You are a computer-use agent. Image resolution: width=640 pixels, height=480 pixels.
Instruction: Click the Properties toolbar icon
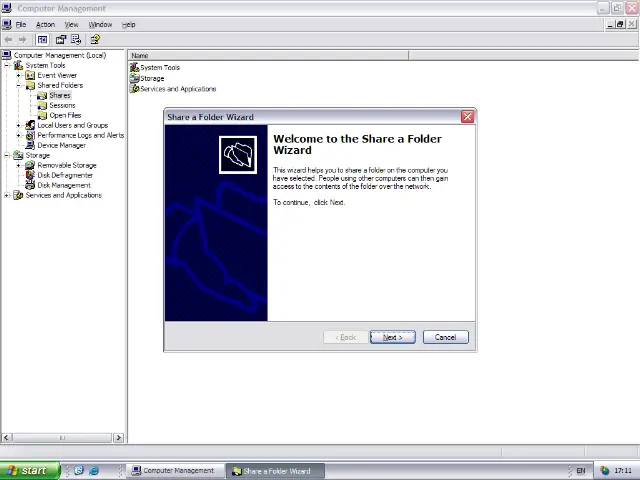(x=61, y=40)
